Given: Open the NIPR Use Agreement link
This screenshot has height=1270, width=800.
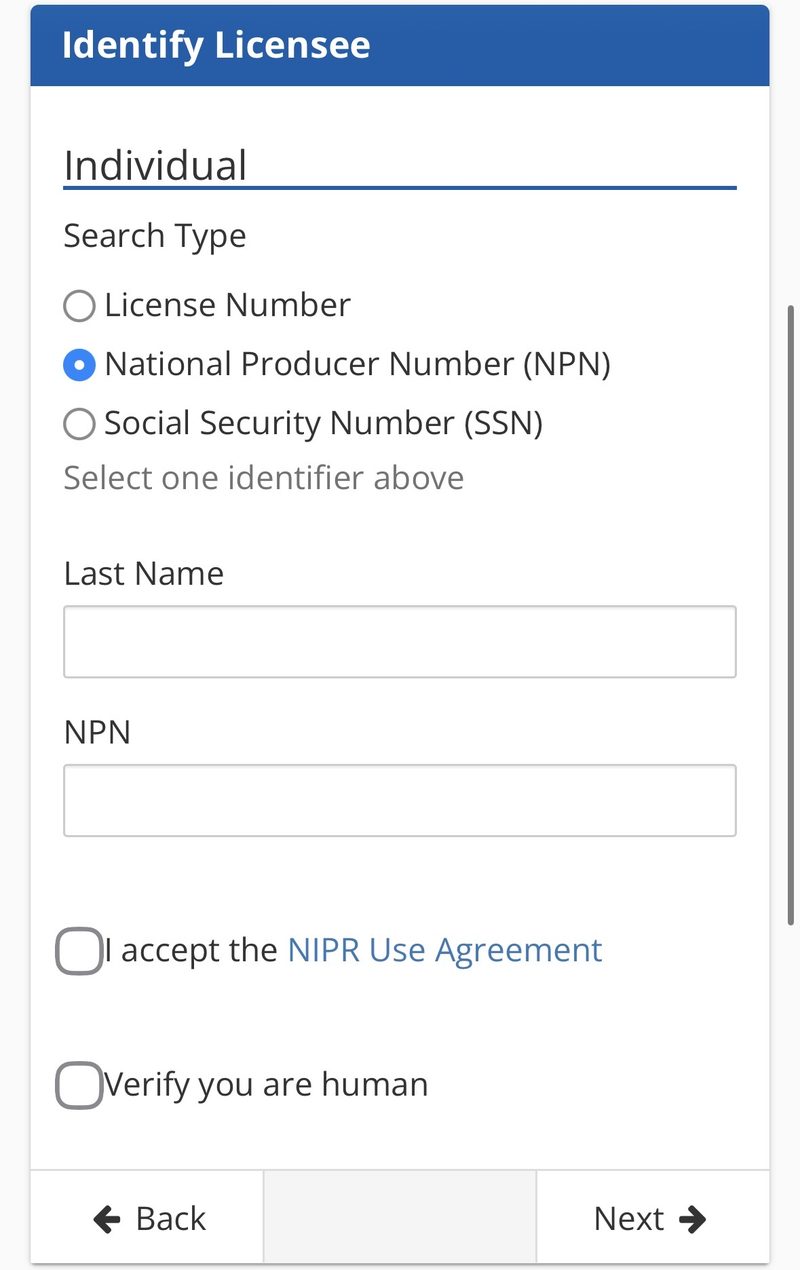Looking at the screenshot, I should click(445, 949).
